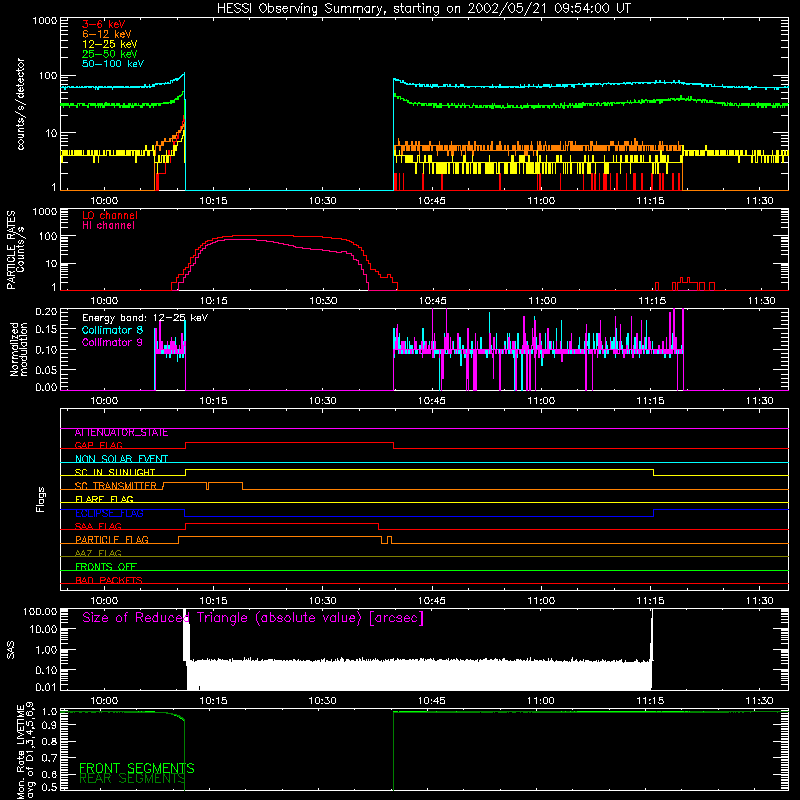Select the 'GAP_FLAG' flag label

(x=99, y=445)
